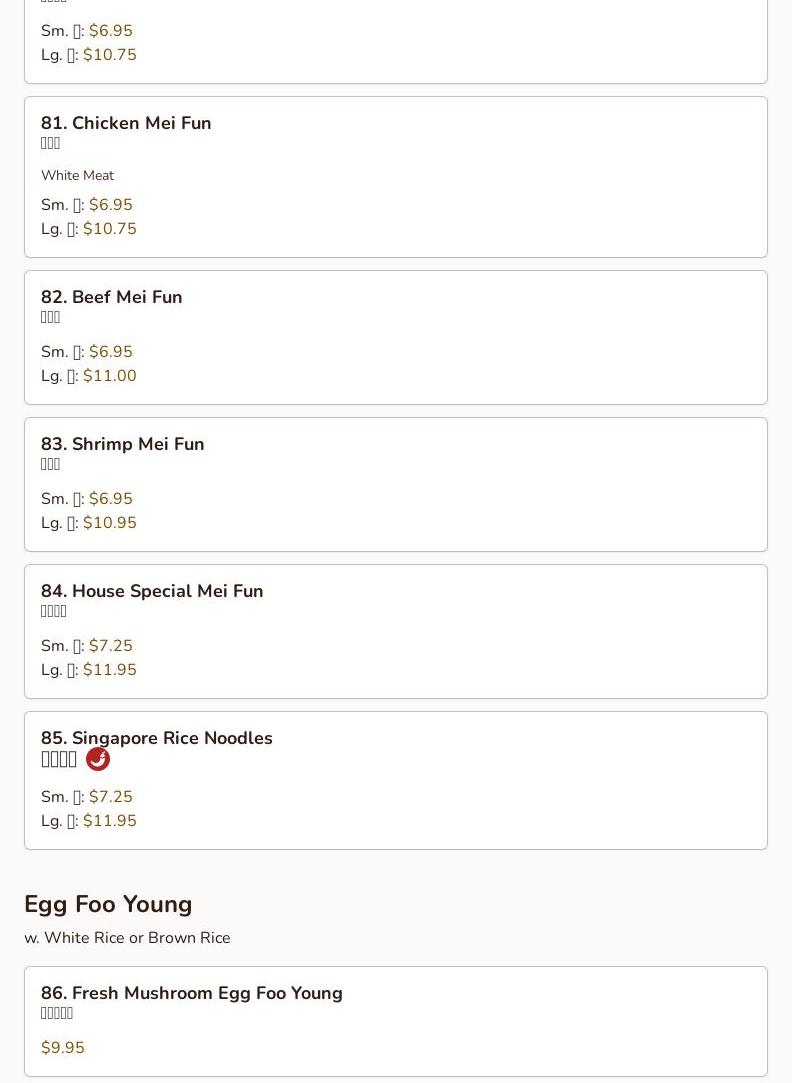Choose the large $10.75 Chicken Mei Fun price
Viewport: 792px width, 1083px height.
pyautogui.click(x=109, y=229)
